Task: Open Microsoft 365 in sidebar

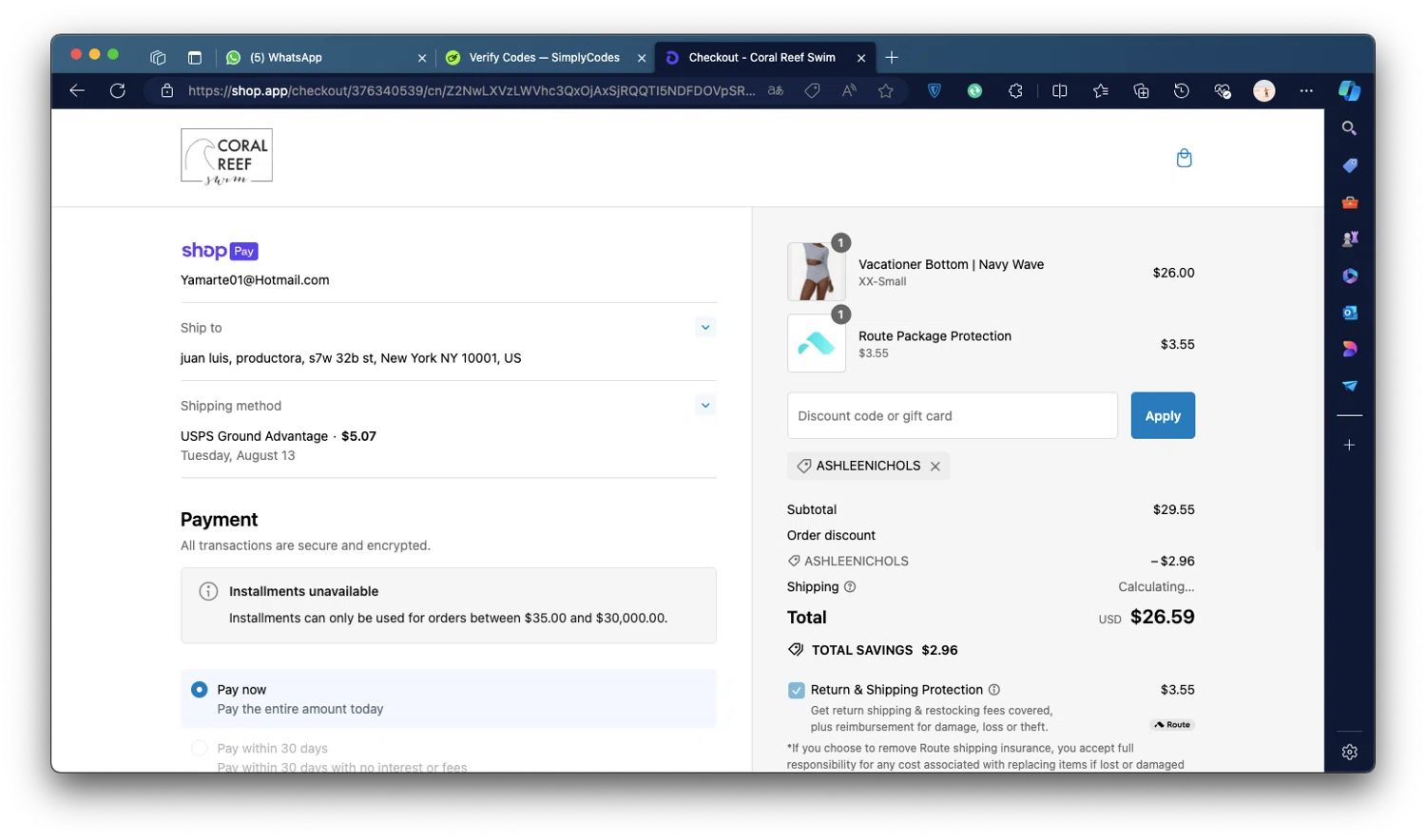Action: (1349, 276)
